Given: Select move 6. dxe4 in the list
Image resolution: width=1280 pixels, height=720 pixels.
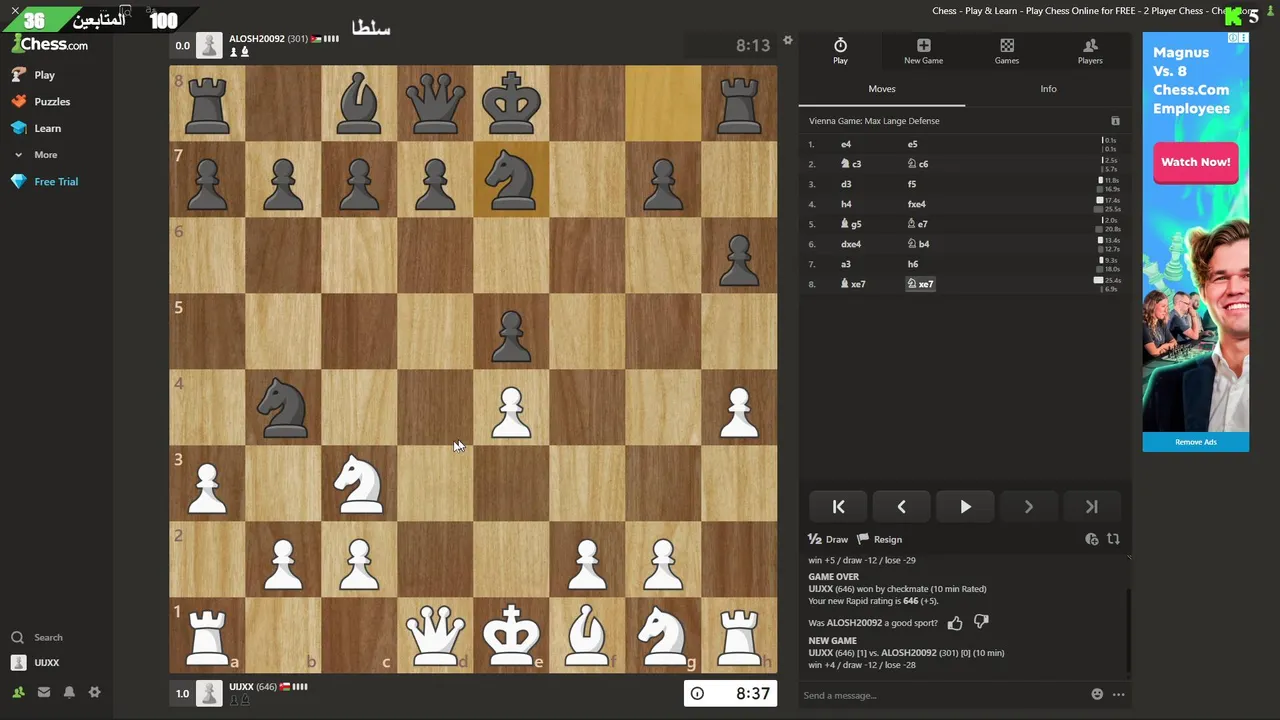Looking at the screenshot, I should [x=851, y=244].
